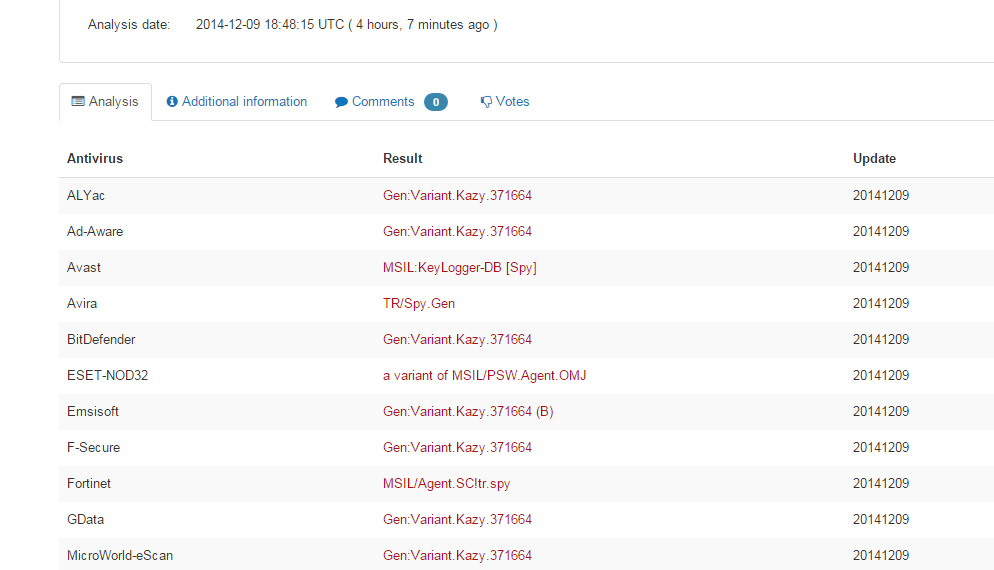Click the Avast update date 20141209
The height and width of the screenshot is (570, 994).
[881, 268]
